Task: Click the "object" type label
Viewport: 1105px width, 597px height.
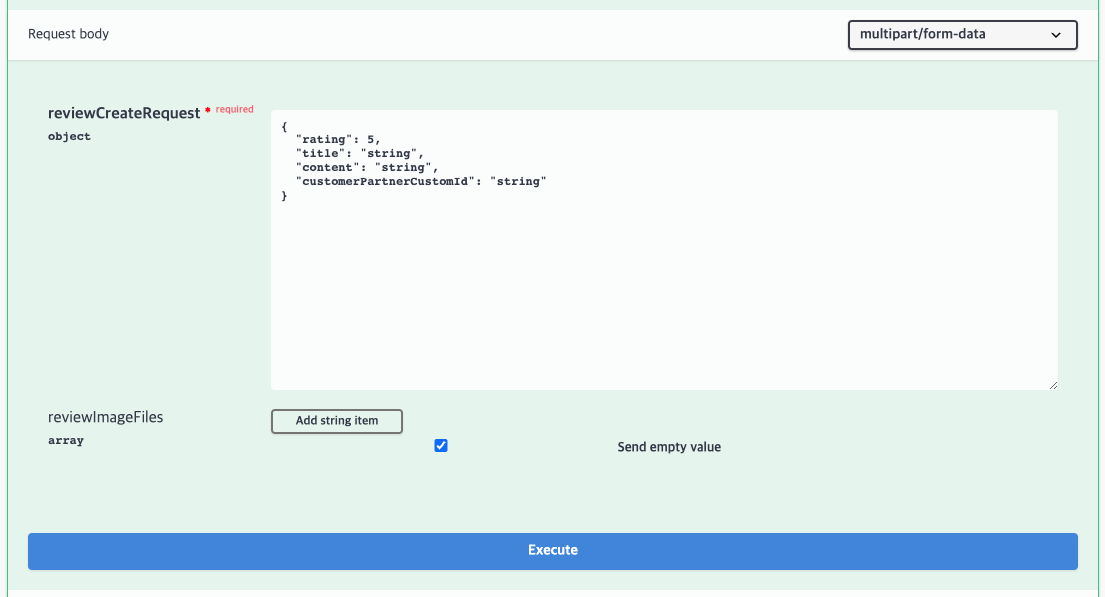Action: tap(69, 136)
